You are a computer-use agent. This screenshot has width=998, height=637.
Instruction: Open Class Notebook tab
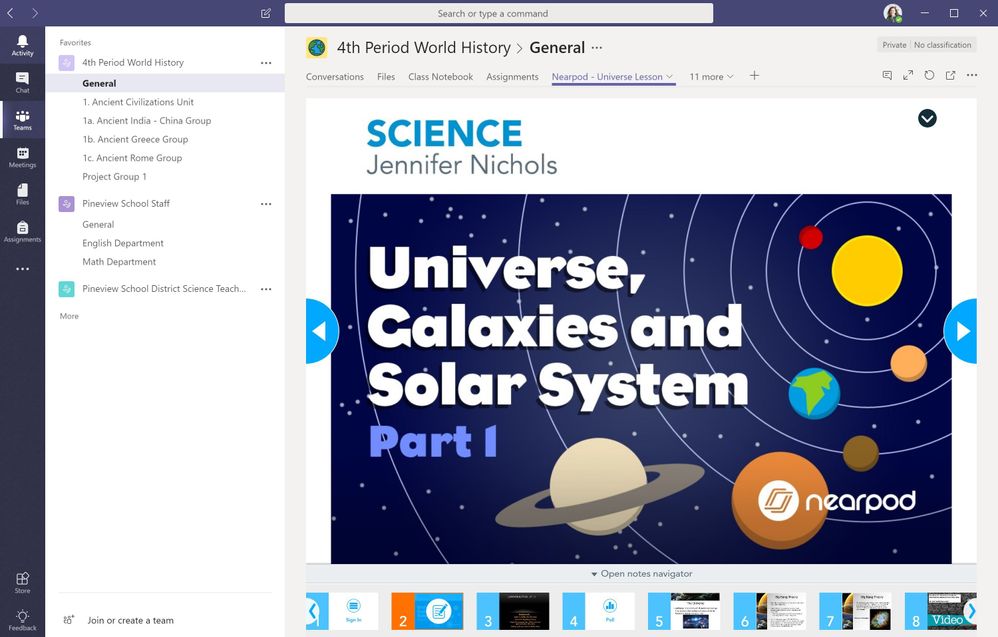(440, 76)
